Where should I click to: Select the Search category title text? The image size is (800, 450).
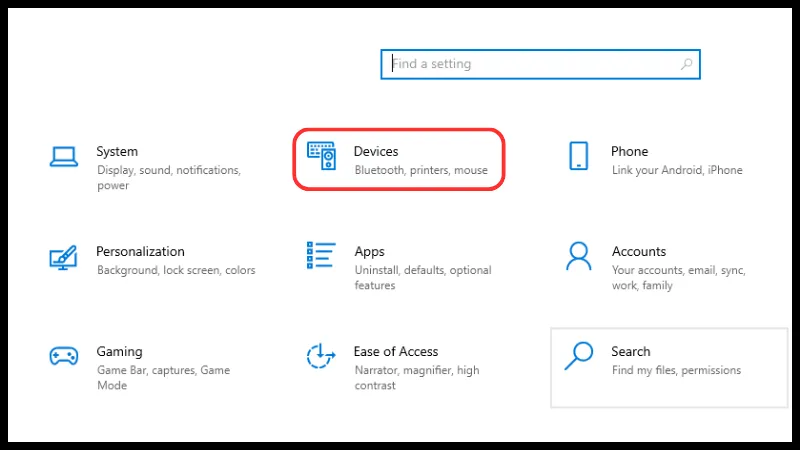pyautogui.click(x=630, y=351)
